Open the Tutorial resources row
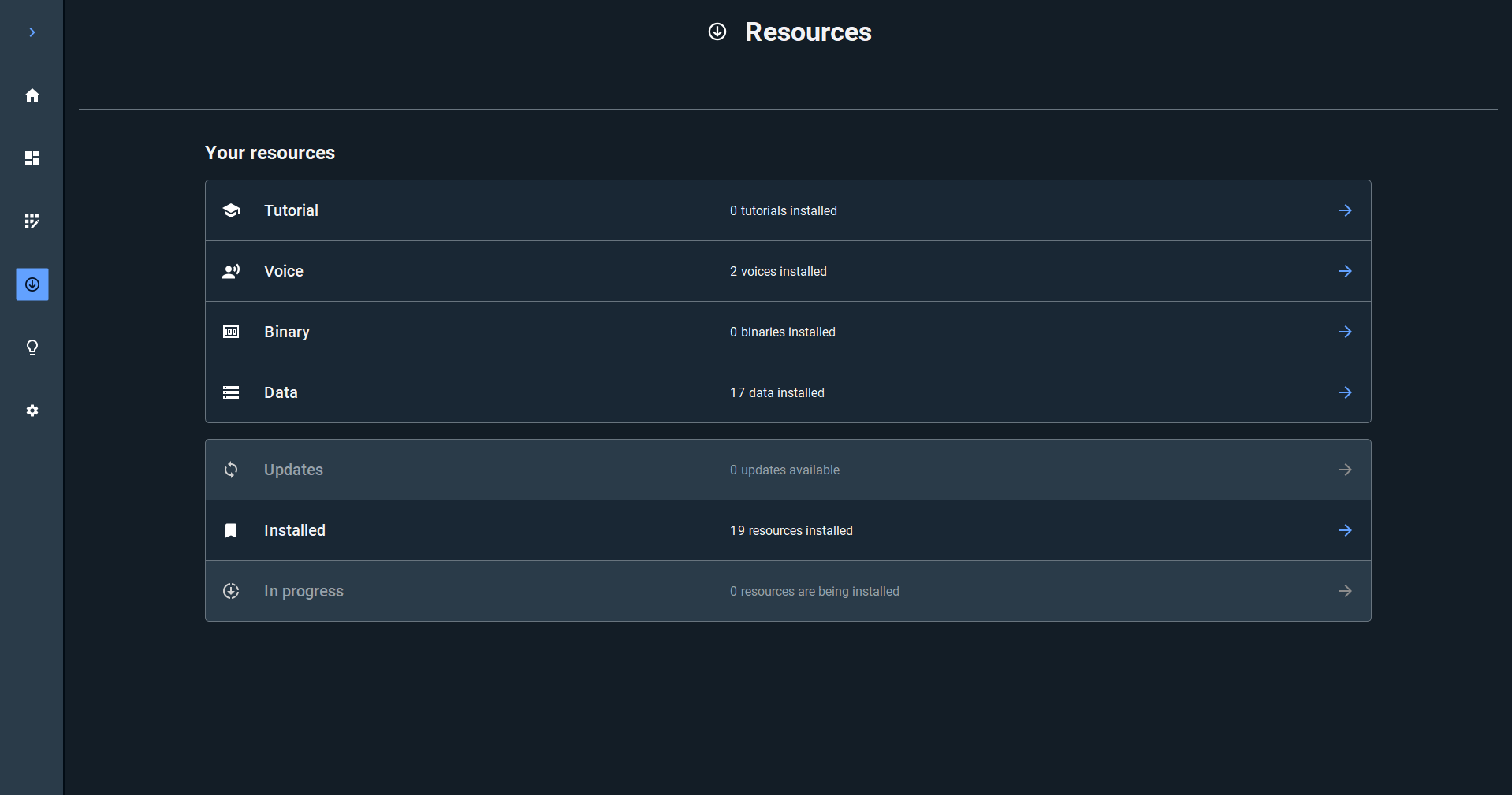Screen dimensions: 1512x795 pos(787,210)
